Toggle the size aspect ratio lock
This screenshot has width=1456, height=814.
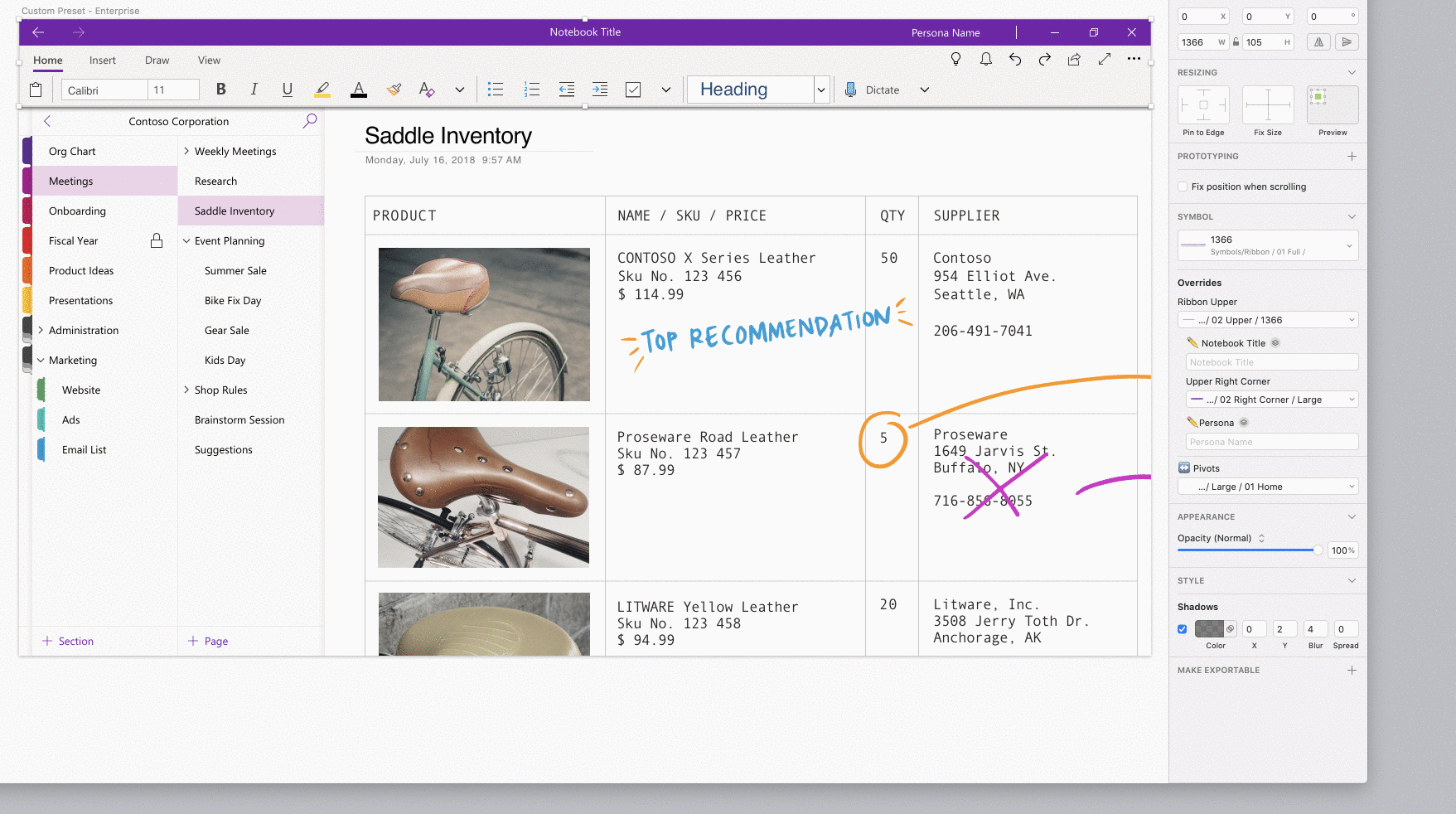point(1236,42)
